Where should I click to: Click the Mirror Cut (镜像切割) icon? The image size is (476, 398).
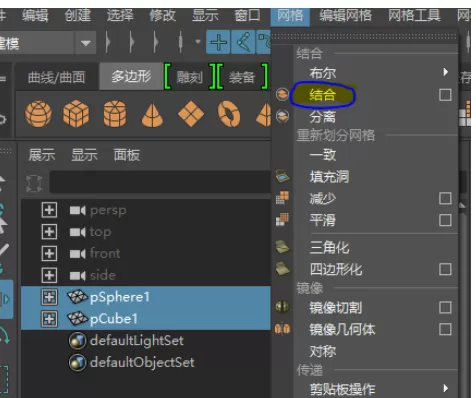282,307
